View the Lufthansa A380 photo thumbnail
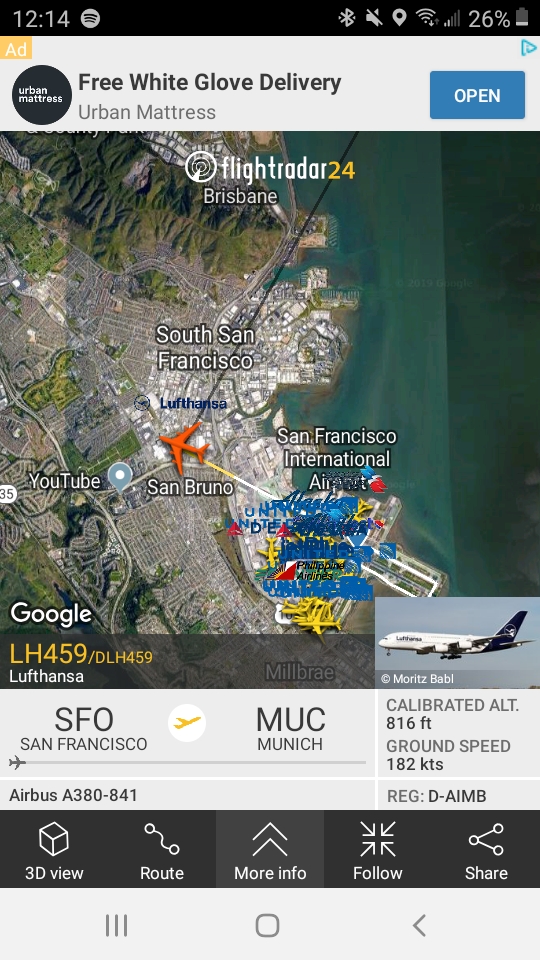 pos(457,642)
